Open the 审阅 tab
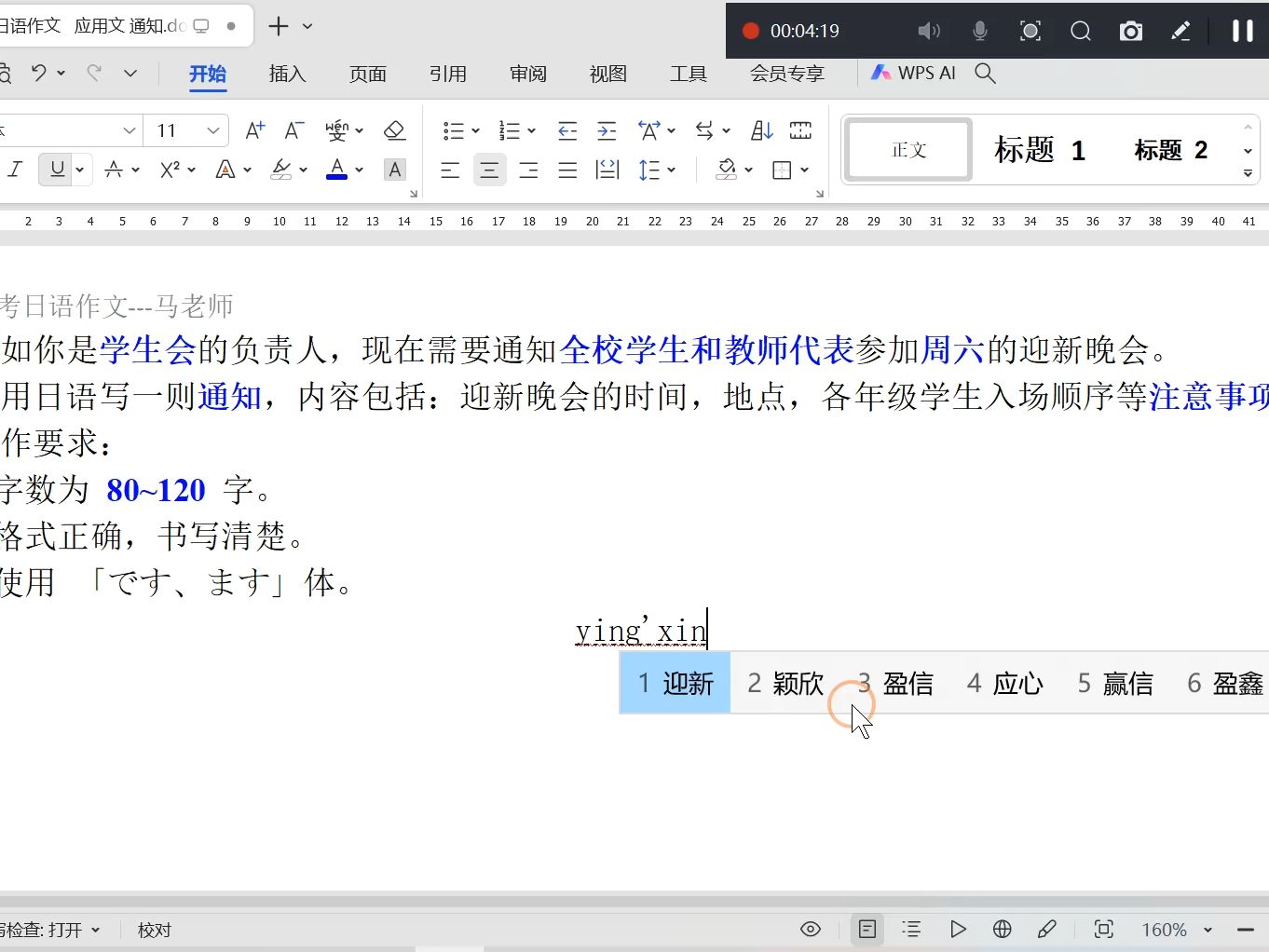1269x952 pixels. click(528, 74)
